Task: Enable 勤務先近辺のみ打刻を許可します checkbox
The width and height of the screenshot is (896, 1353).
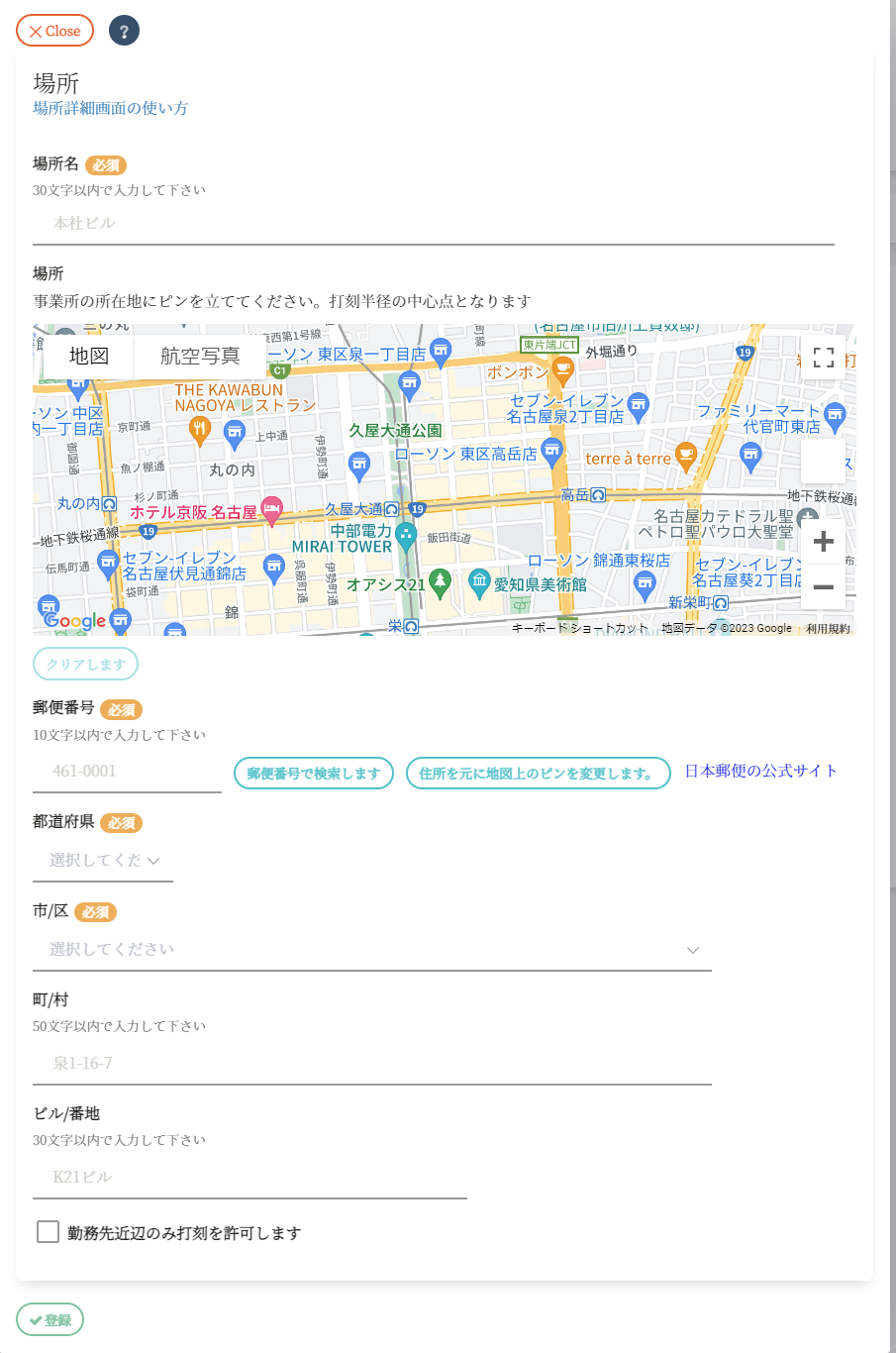Action: pos(48,1231)
